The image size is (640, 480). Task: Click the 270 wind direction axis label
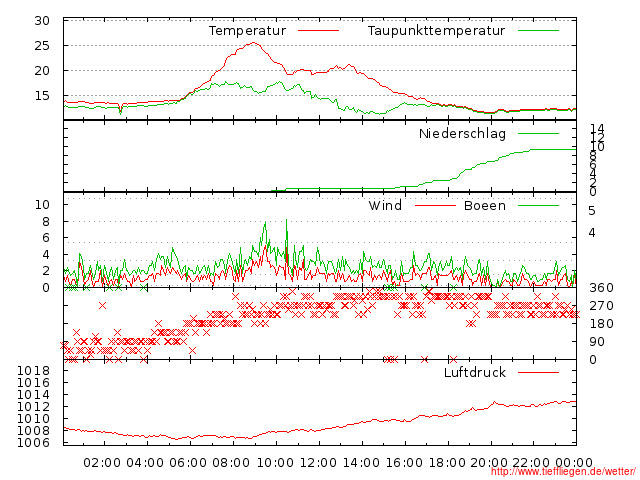(601, 306)
